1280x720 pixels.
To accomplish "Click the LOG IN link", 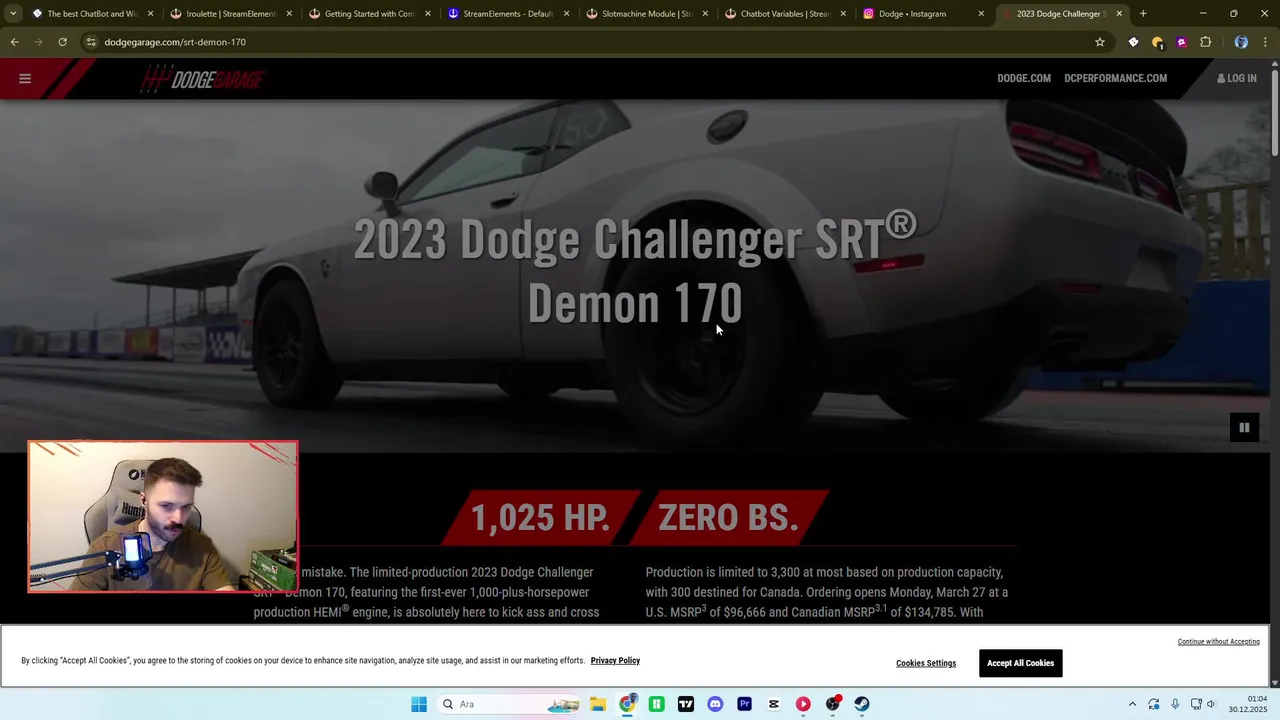I will pos(1237,78).
